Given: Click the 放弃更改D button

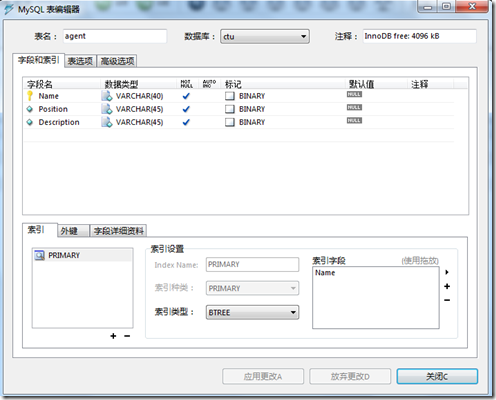Looking at the screenshot, I should coord(350,377).
